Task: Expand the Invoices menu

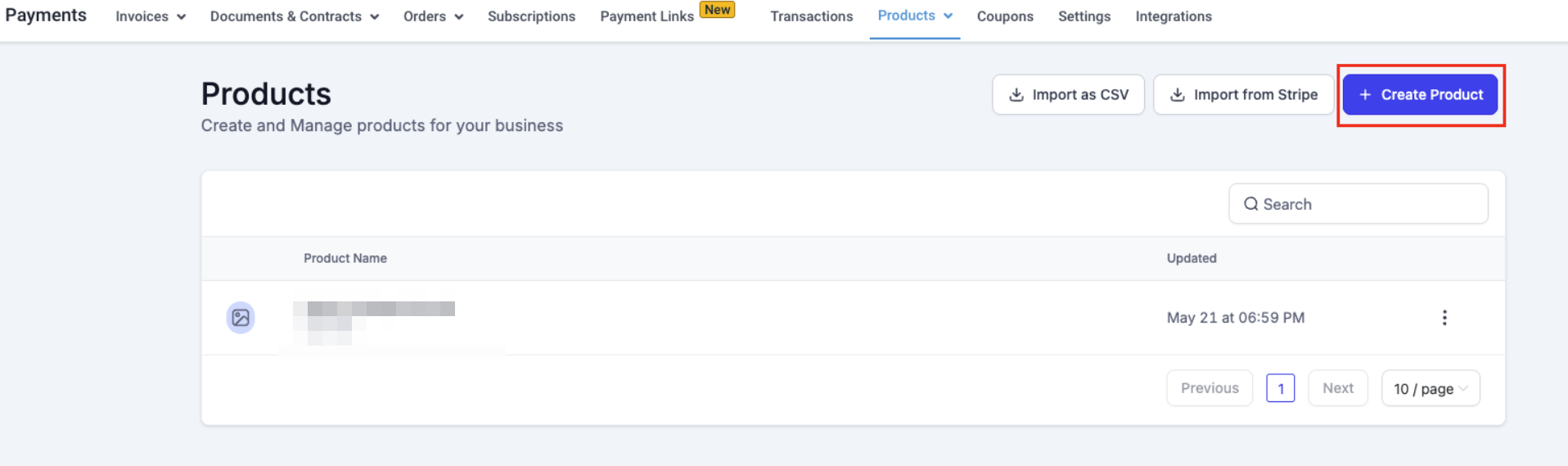Action: (x=151, y=16)
